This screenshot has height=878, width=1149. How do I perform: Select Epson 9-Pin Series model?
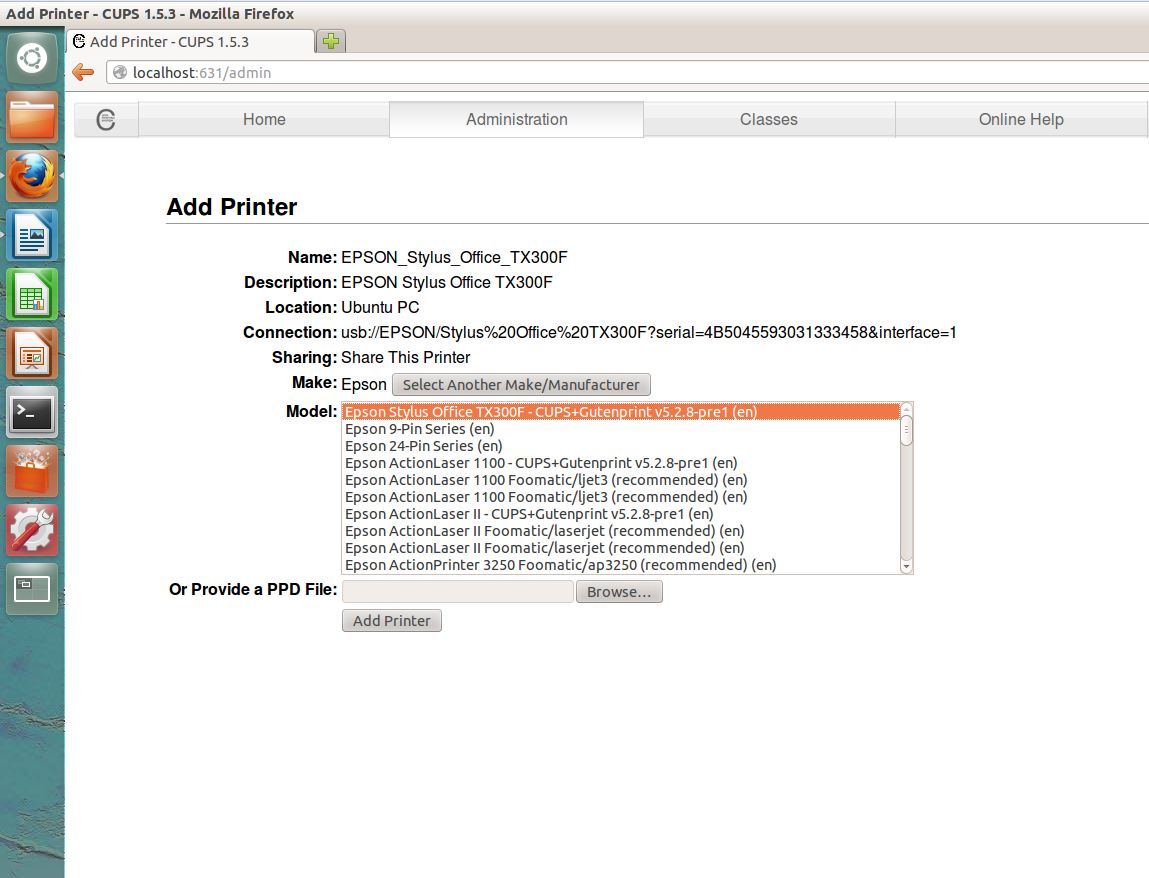point(419,429)
